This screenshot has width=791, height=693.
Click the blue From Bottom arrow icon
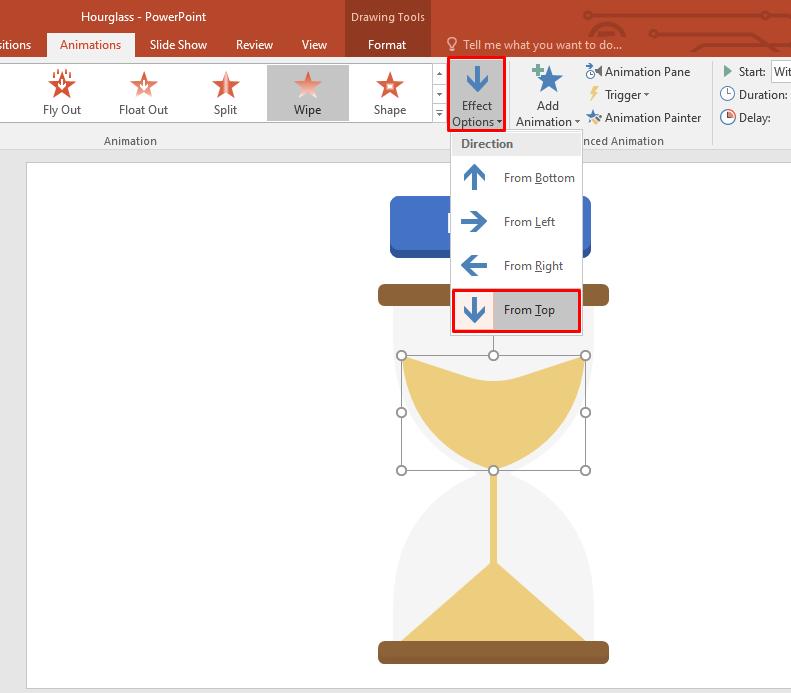coord(474,178)
